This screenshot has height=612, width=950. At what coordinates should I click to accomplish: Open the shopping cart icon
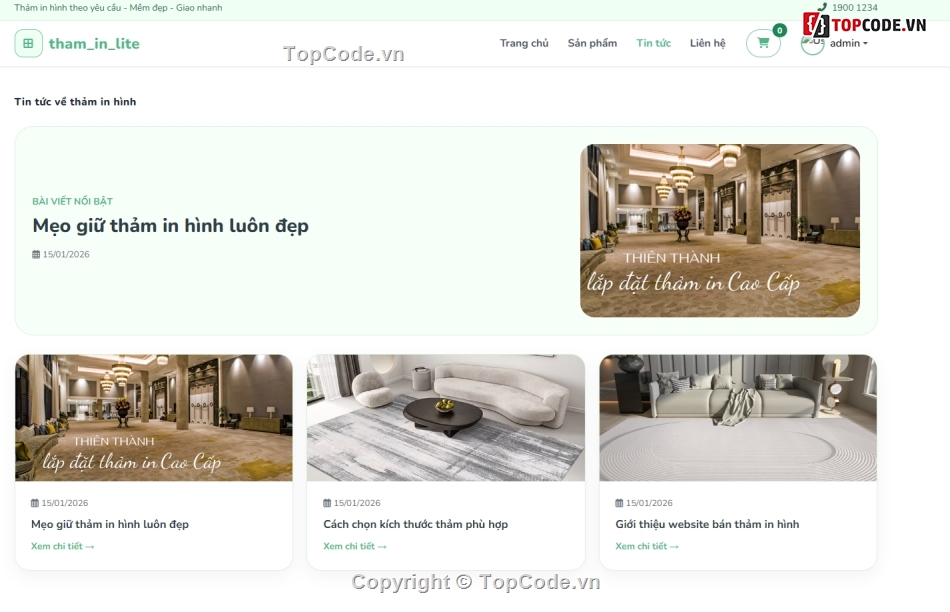pyautogui.click(x=763, y=43)
